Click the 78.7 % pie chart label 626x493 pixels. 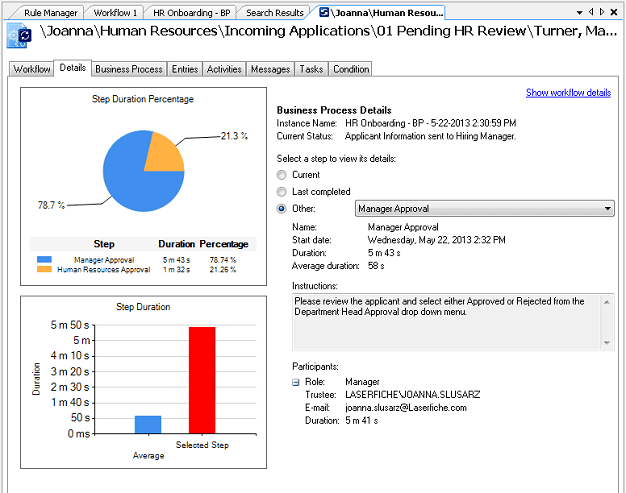coord(51,205)
